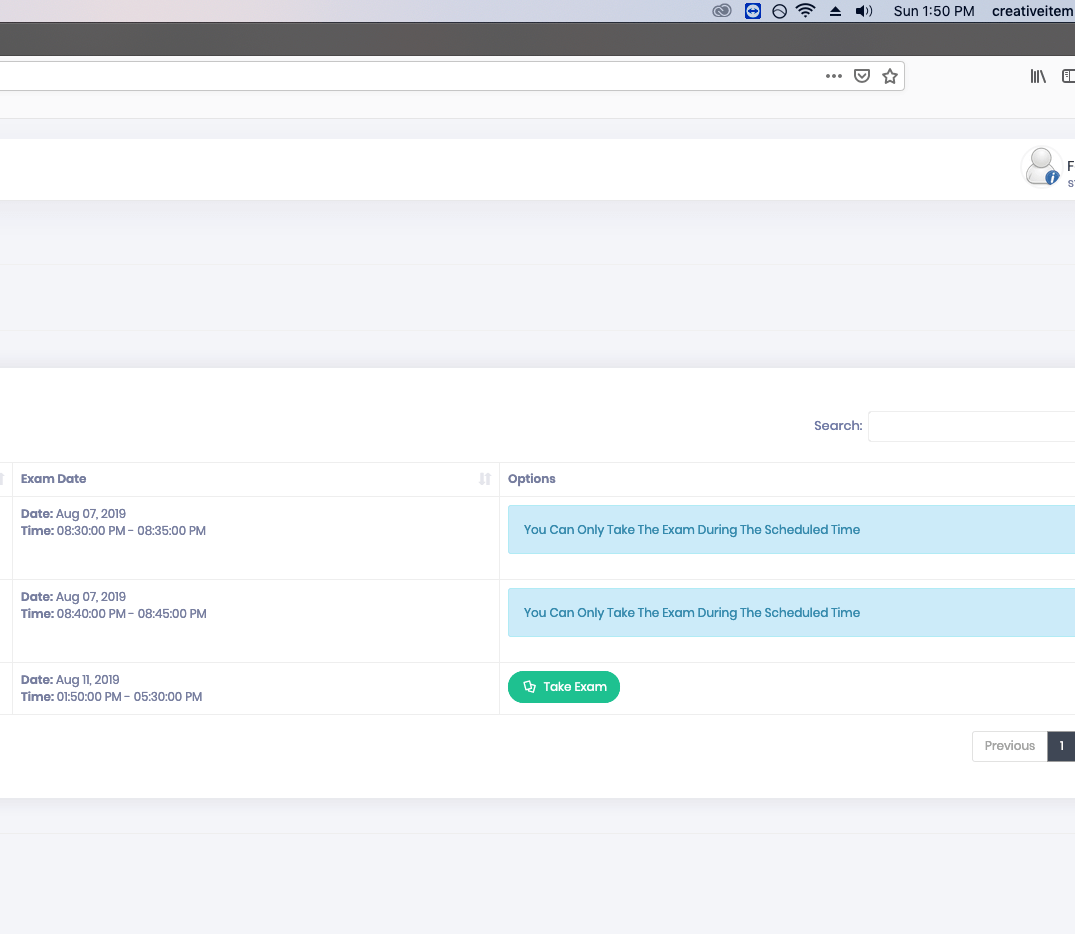
Task: Click the scheduled-time notice in the 08:40 PM row
Action: (x=791, y=612)
